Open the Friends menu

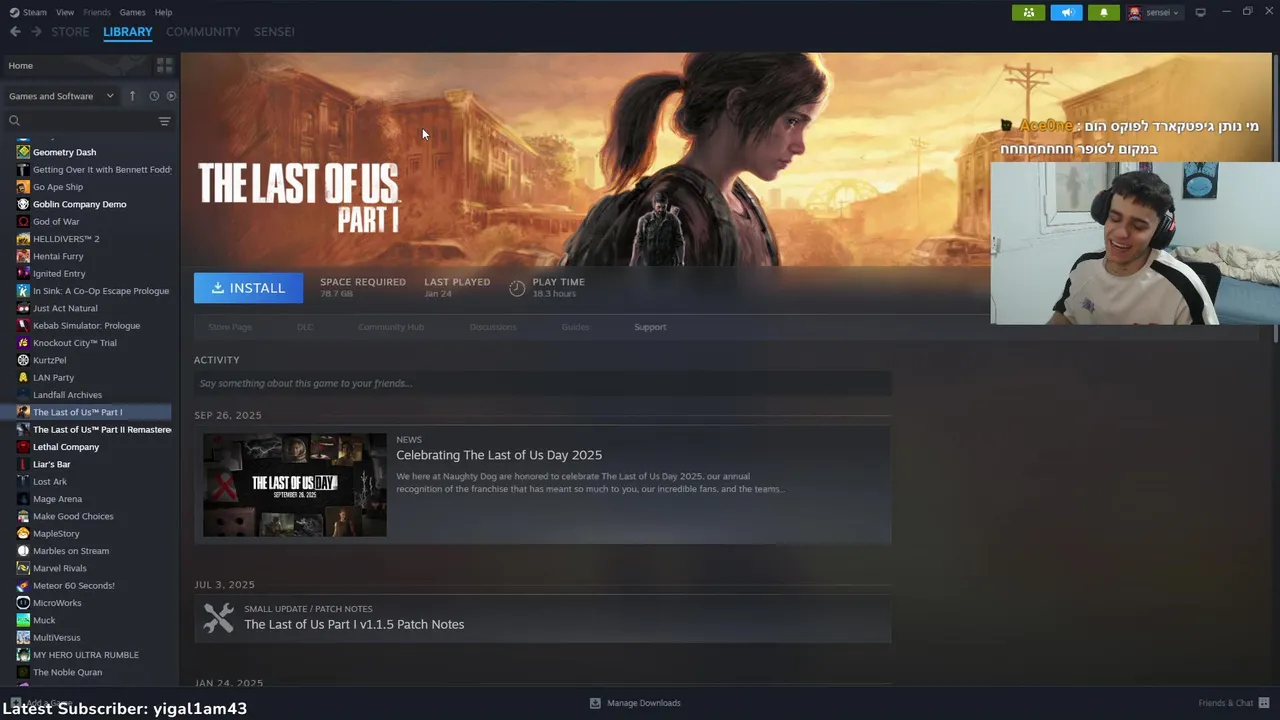(x=97, y=12)
